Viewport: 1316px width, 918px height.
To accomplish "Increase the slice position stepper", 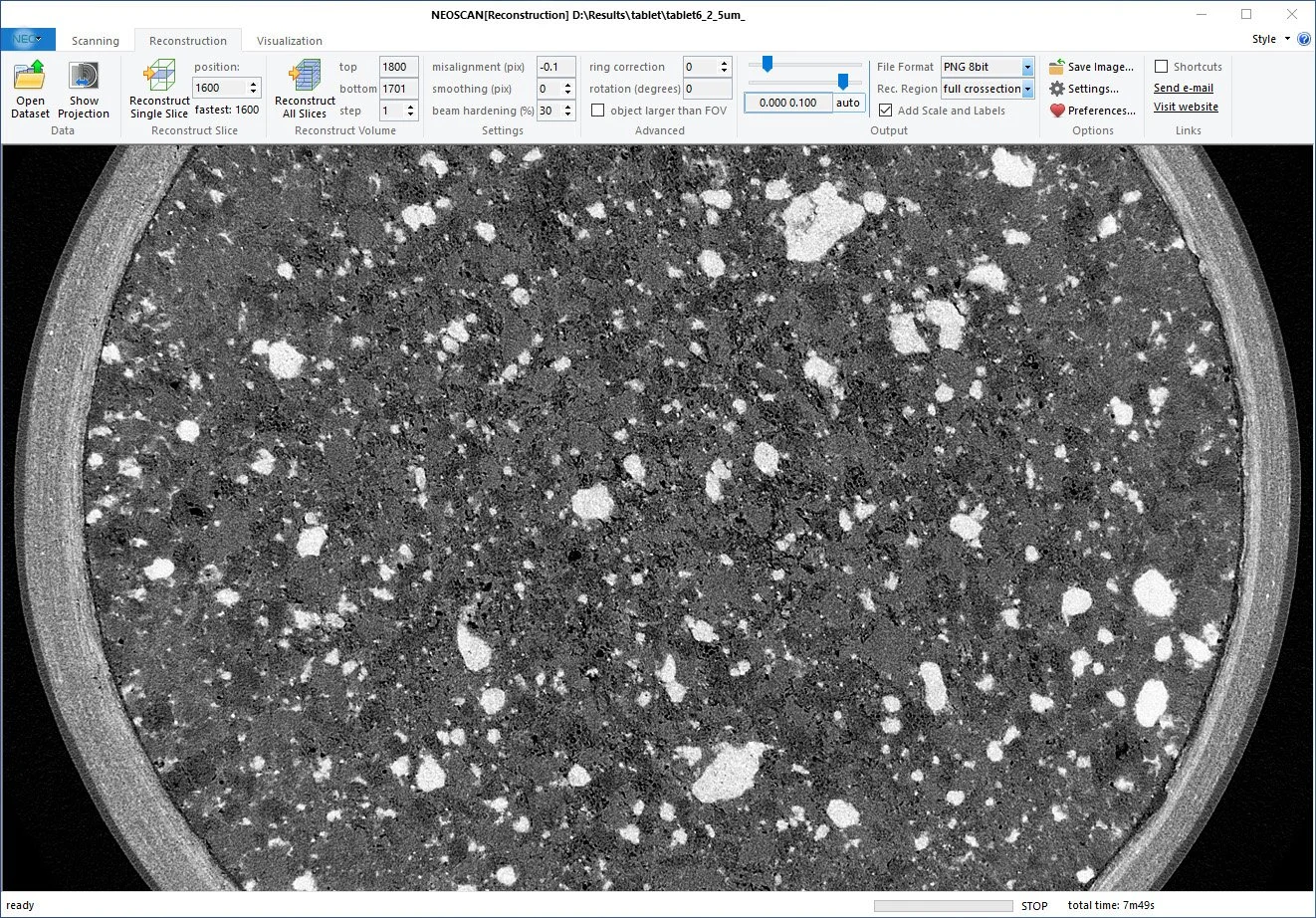I will [x=253, y=84].
